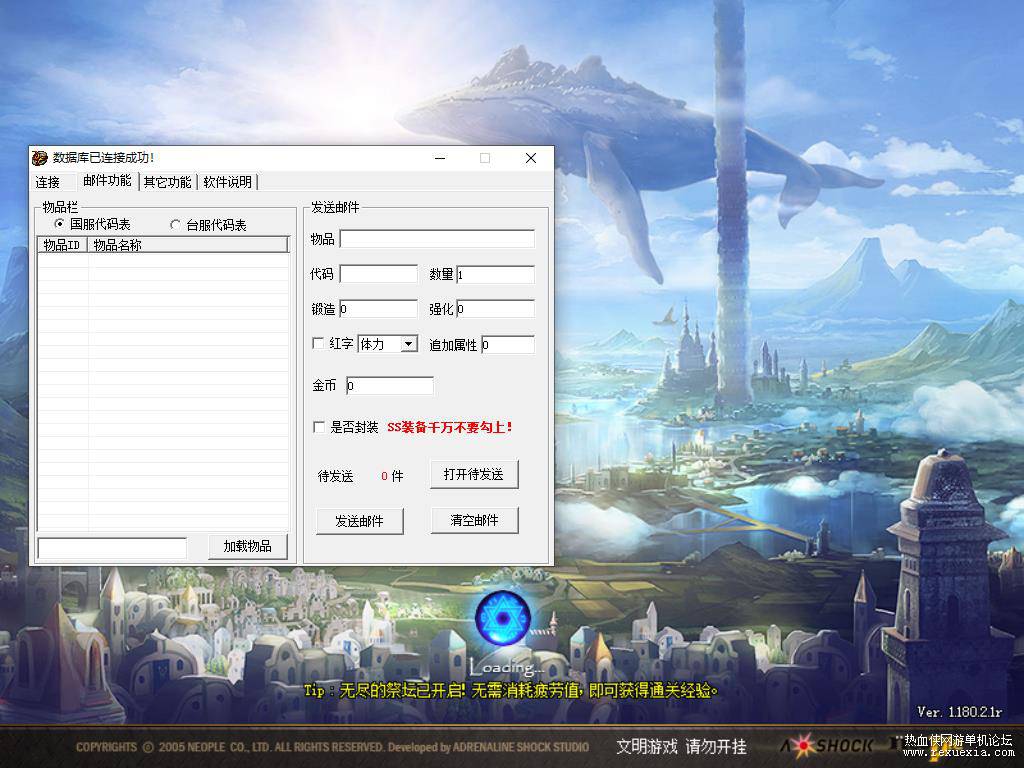Minimize the 数据库已连接成功 window

(440, 158)
